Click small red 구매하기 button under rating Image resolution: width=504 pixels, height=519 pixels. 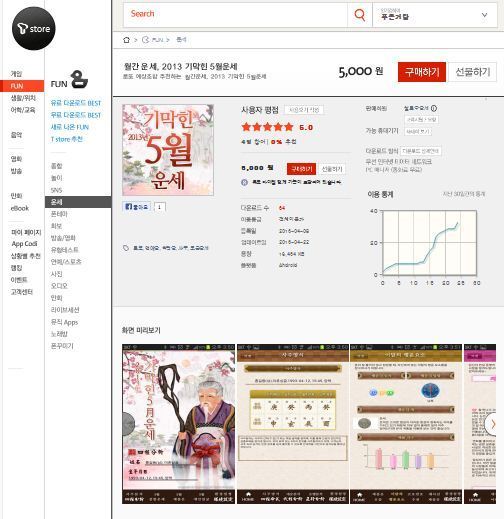pyautogui.click(x=301, y=169)
